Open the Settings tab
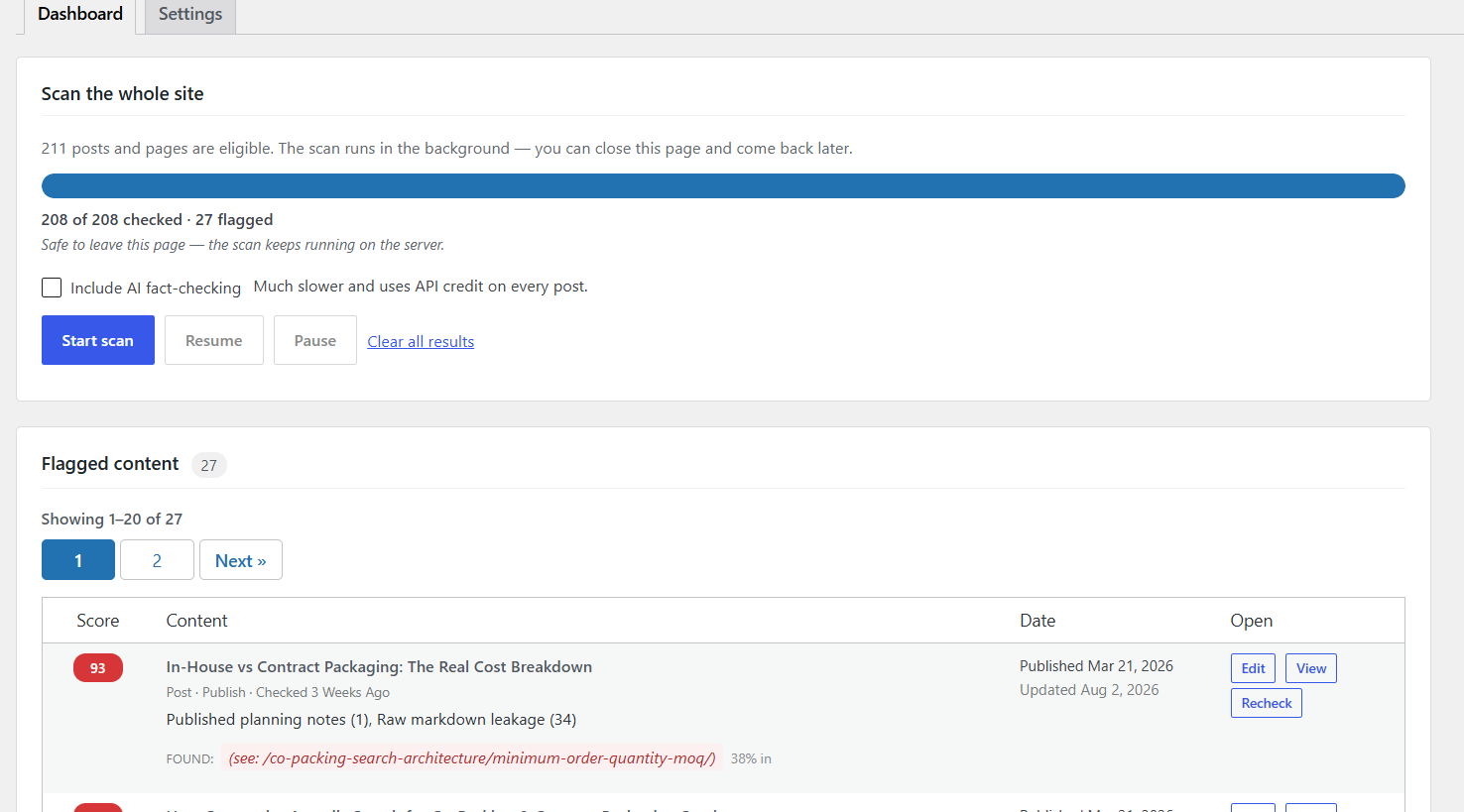The image size is (1464, 812). coord(190,15)
